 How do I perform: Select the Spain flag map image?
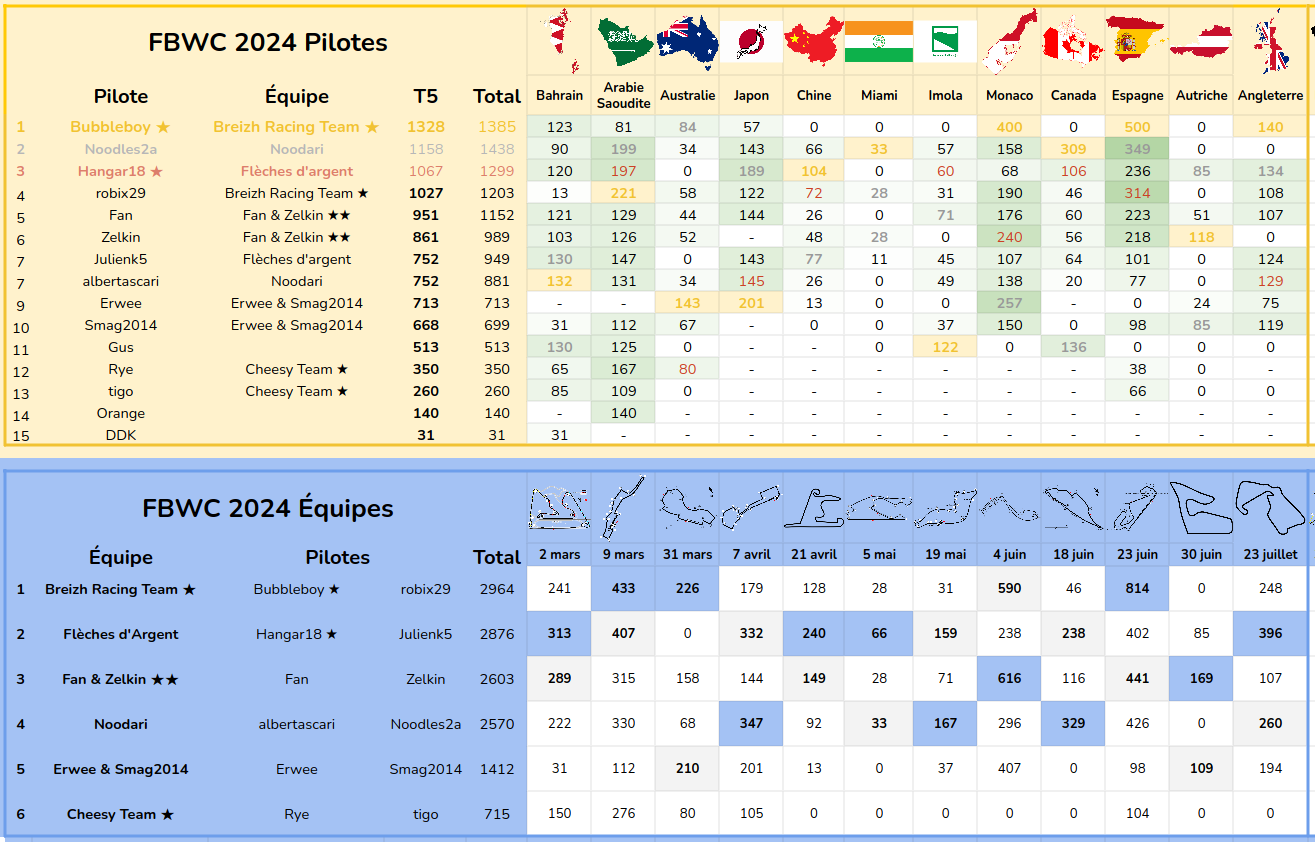click(1138, 42)
